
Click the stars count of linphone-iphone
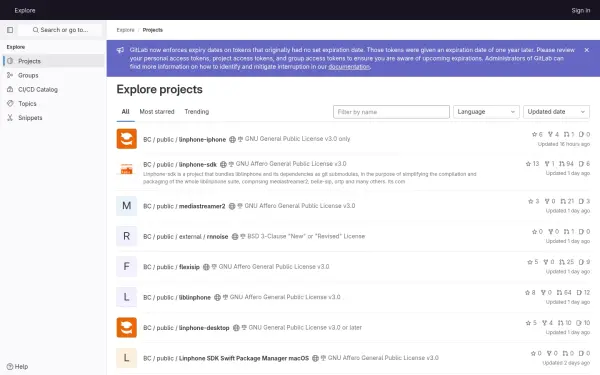click(537, 134)
